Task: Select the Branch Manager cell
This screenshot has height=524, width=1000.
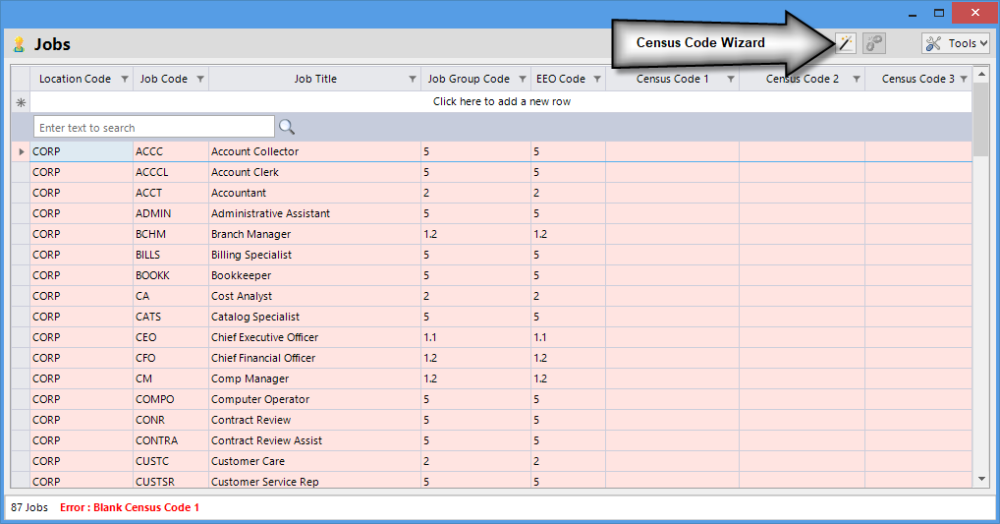Action: [314, 234]
